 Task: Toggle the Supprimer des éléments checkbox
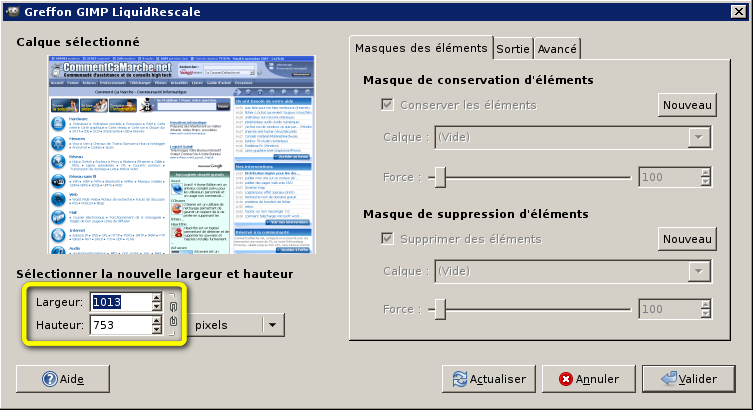[388, 238]
